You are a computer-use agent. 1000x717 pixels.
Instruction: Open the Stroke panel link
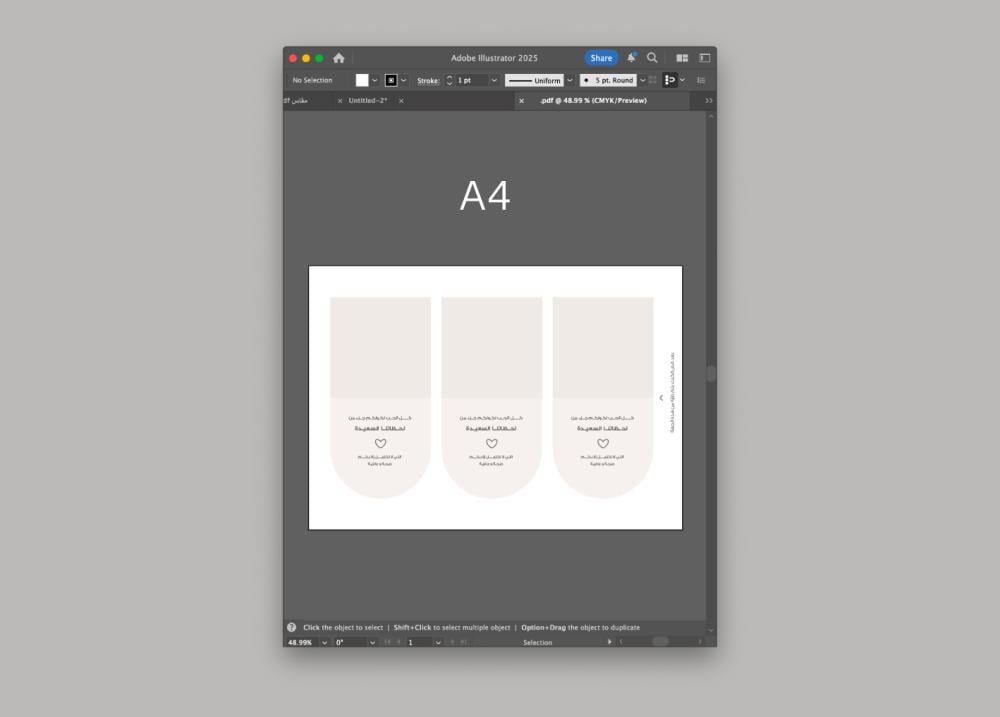click(428, 80)
